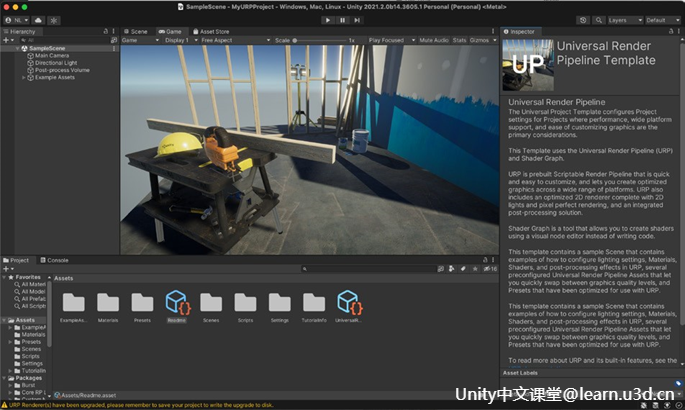Select Main Camera in Hierarchy

[x=52, y=56]
